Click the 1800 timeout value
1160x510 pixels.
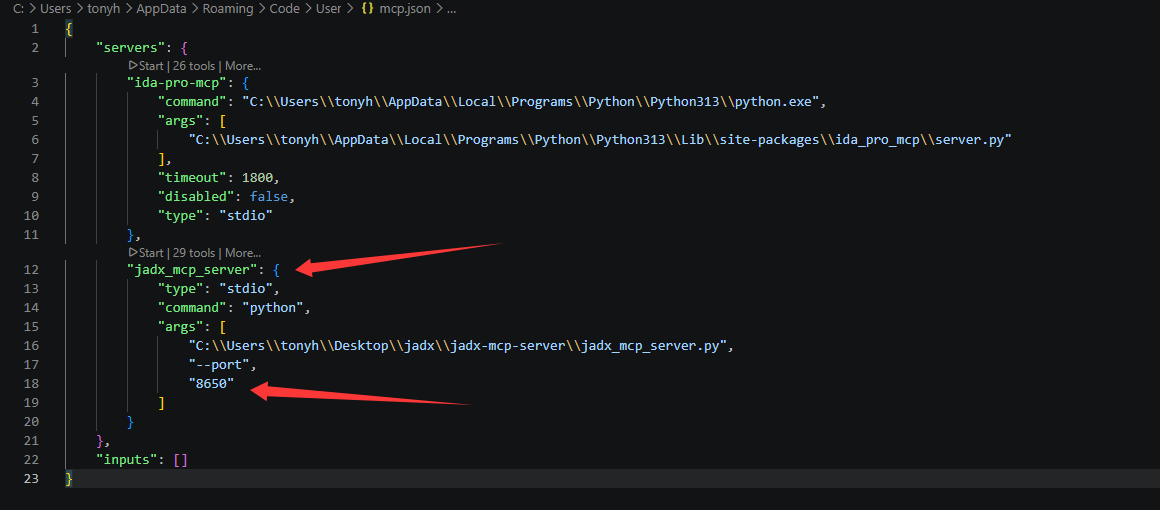coord(257,178)
